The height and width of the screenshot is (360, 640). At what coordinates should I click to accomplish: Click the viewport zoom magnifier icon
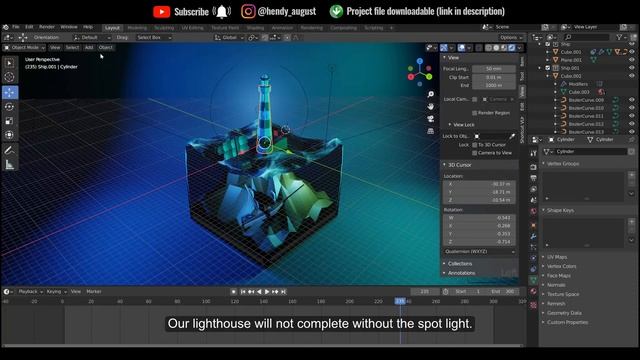431,94
